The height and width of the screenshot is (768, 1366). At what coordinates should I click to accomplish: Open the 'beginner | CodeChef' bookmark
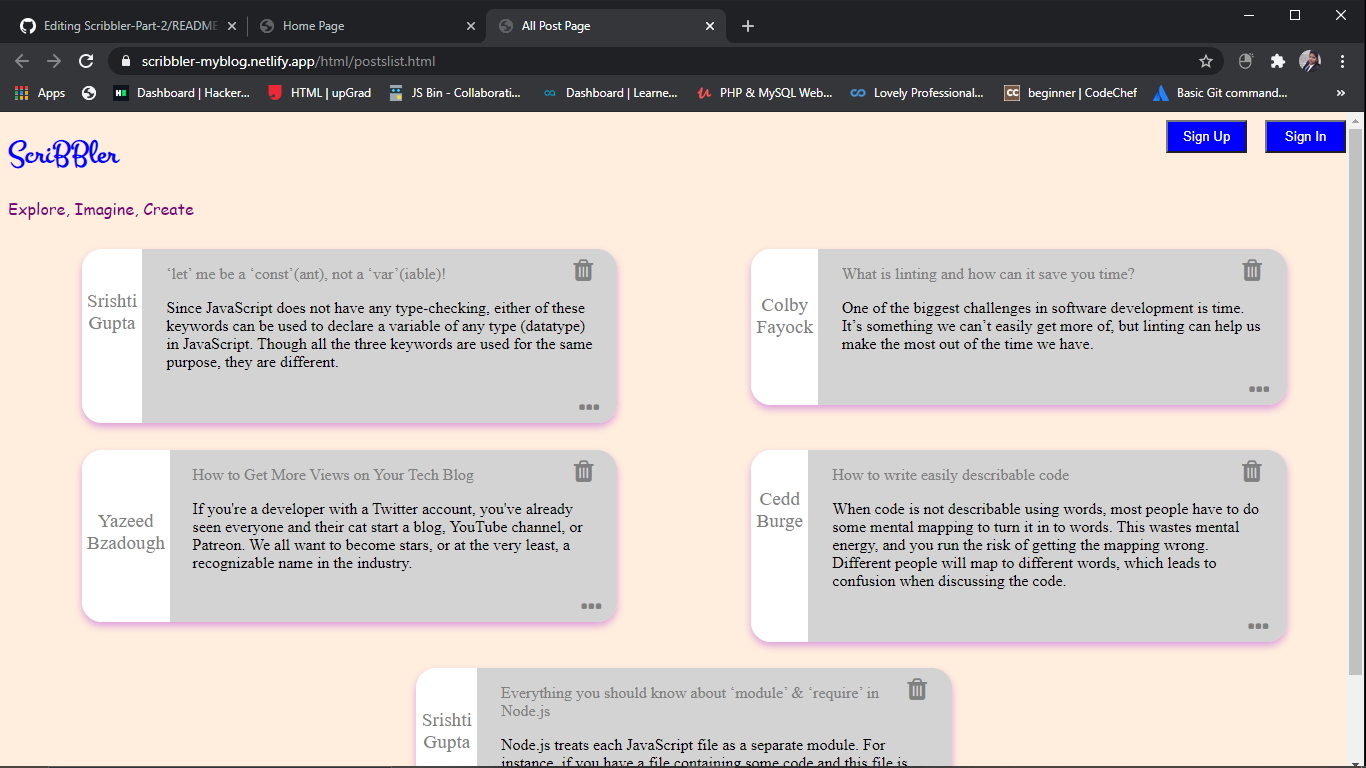click(1071, 92)
